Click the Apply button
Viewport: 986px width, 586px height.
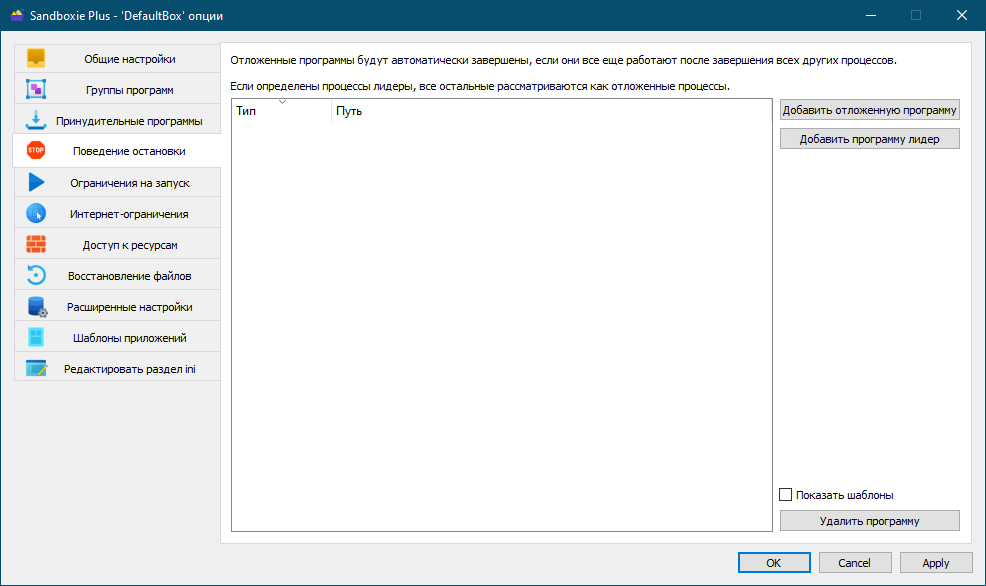pos(936,563)
